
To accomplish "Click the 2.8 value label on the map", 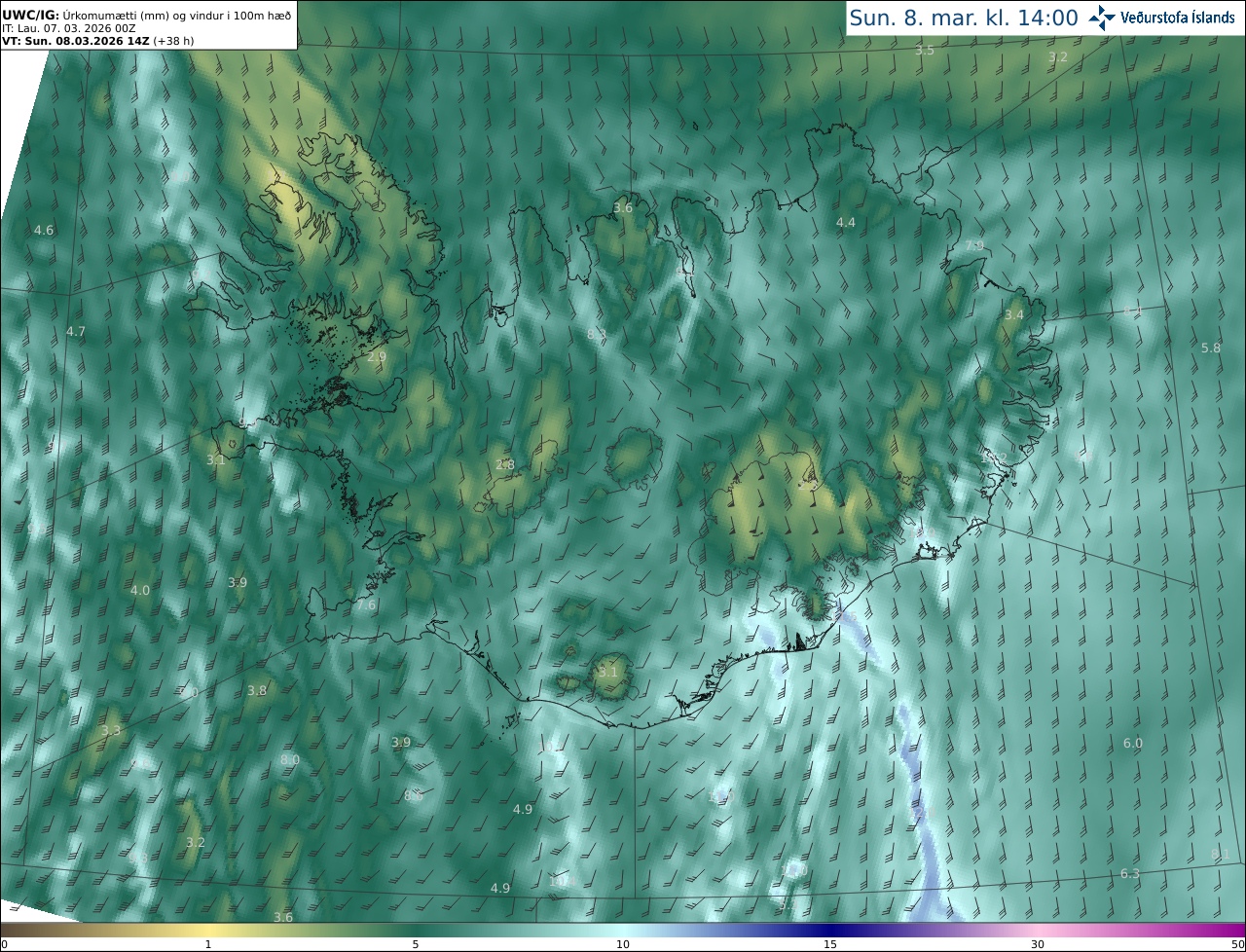I will pos(505,465).
